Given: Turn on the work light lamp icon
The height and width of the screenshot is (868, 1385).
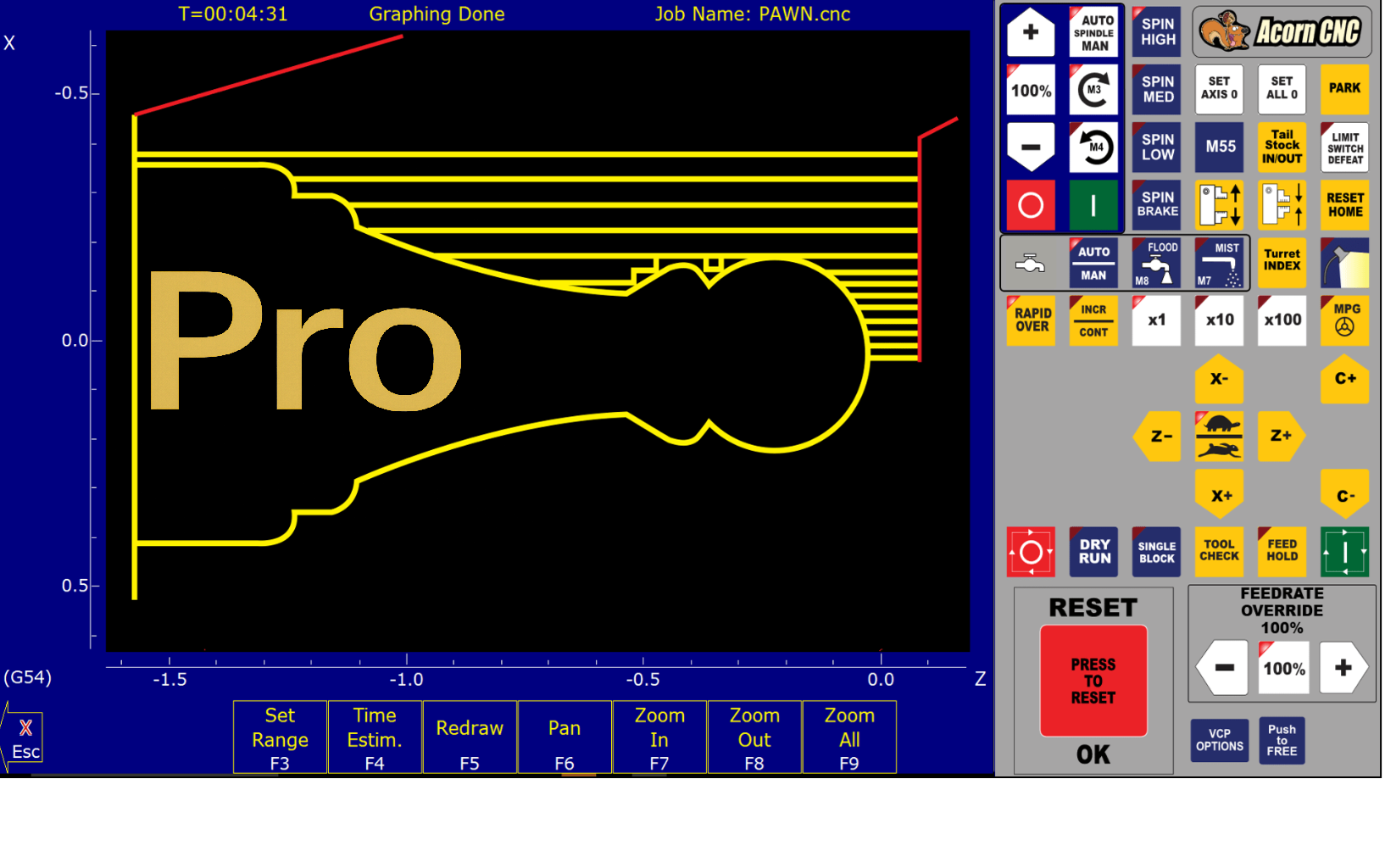Looking at the screenshot, I should point(1344,264).
